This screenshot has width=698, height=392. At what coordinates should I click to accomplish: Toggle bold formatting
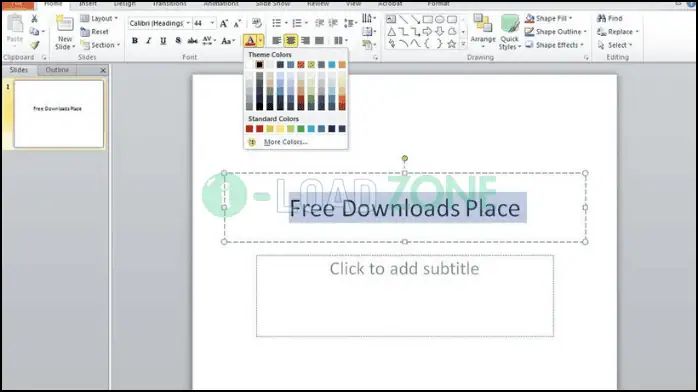pos(135,40)
